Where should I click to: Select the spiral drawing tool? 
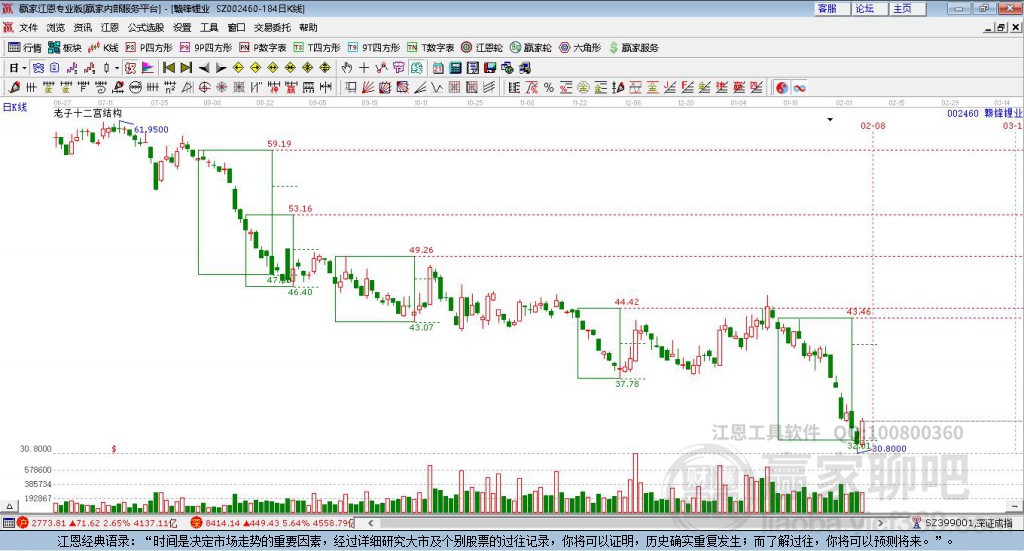point(101,87)
